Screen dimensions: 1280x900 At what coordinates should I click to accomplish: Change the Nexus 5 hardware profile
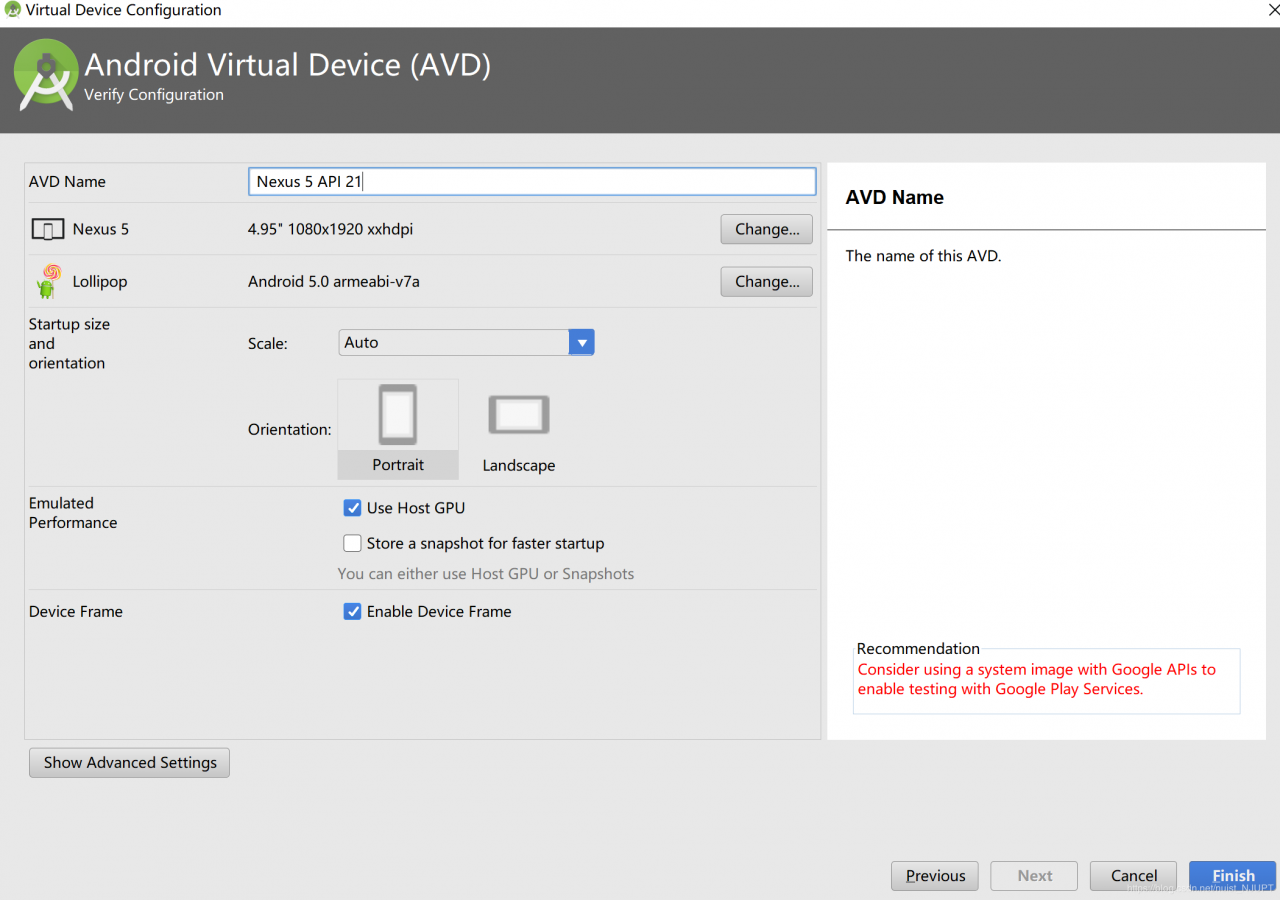pyautogui.click(x=767, y=229)
